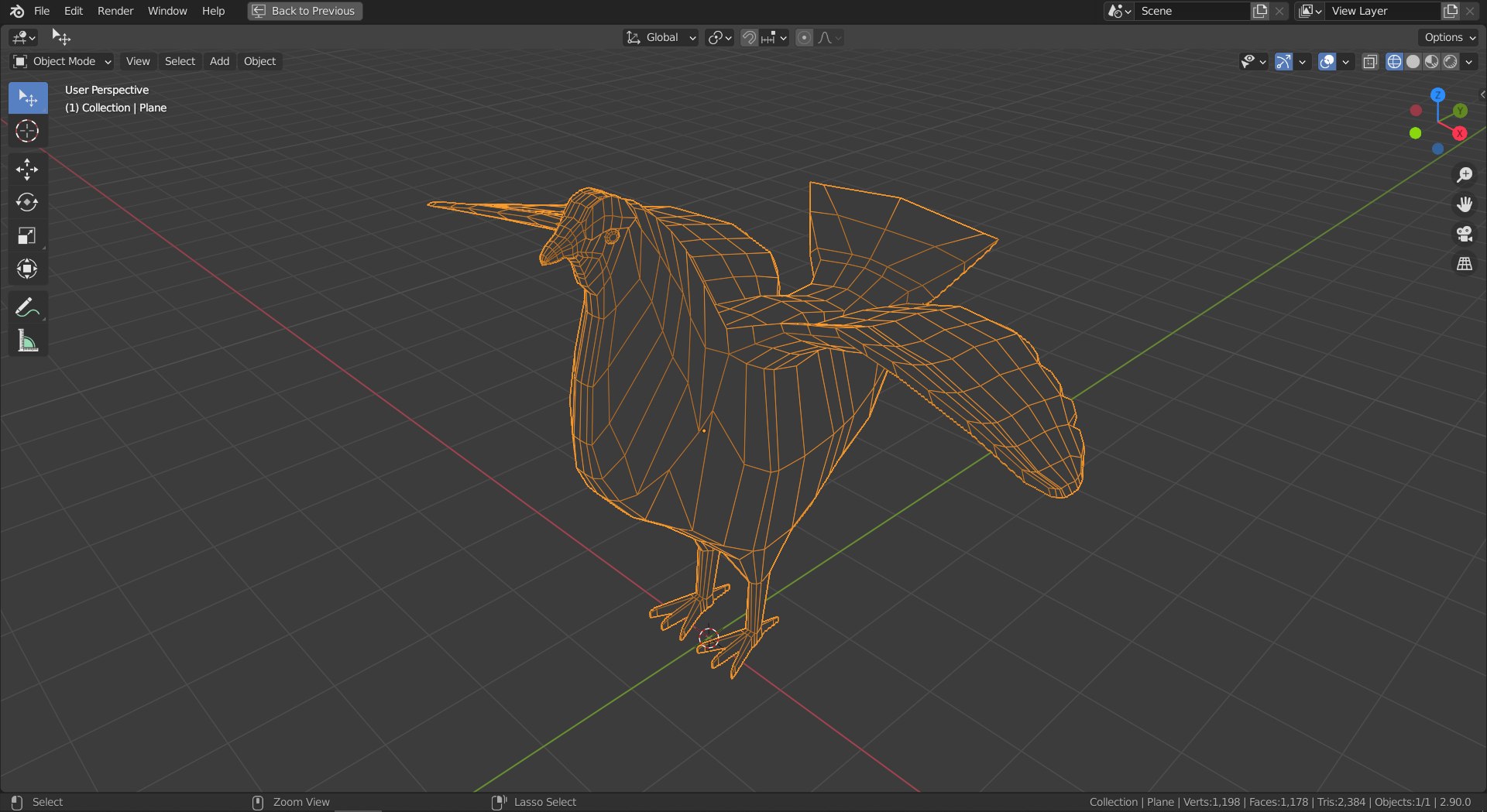The height and width of the screenshot is (812, 1487).
Task: Select the 3D Cursor tool
Action: click(x=28, y=132)
